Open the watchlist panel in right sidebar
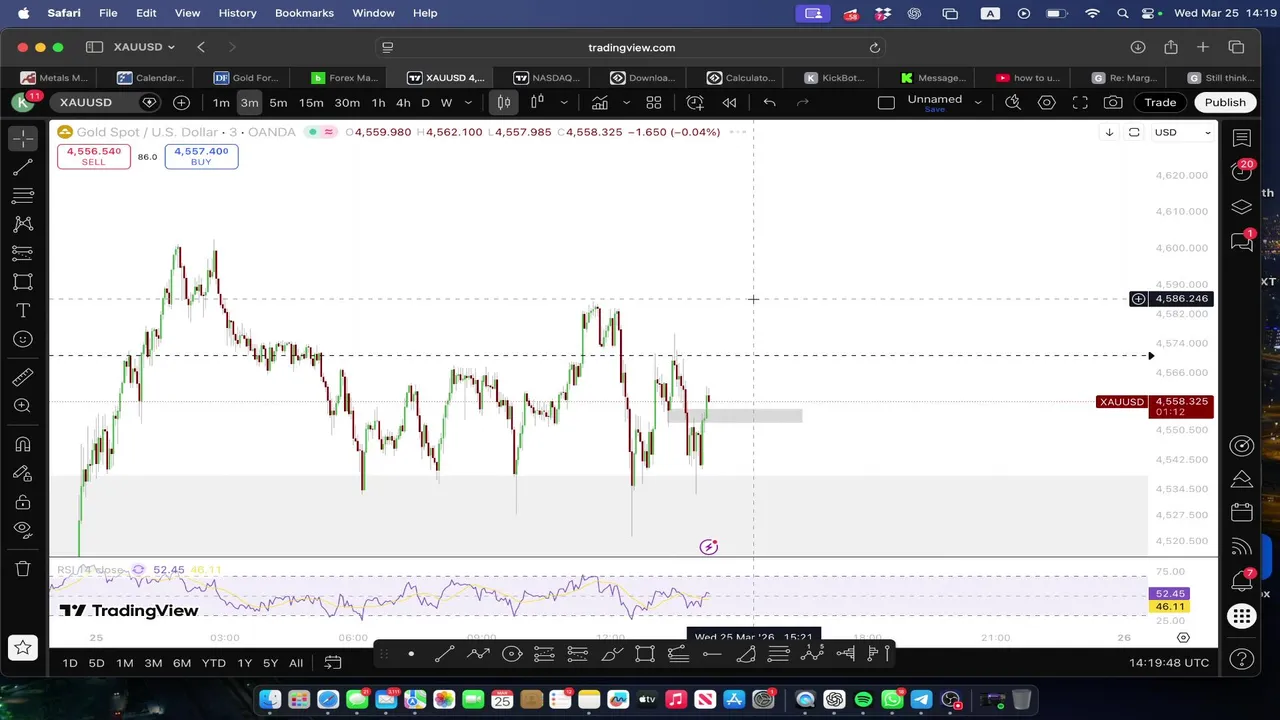Screen dimensions: 1280x720 coord(1241,138)
